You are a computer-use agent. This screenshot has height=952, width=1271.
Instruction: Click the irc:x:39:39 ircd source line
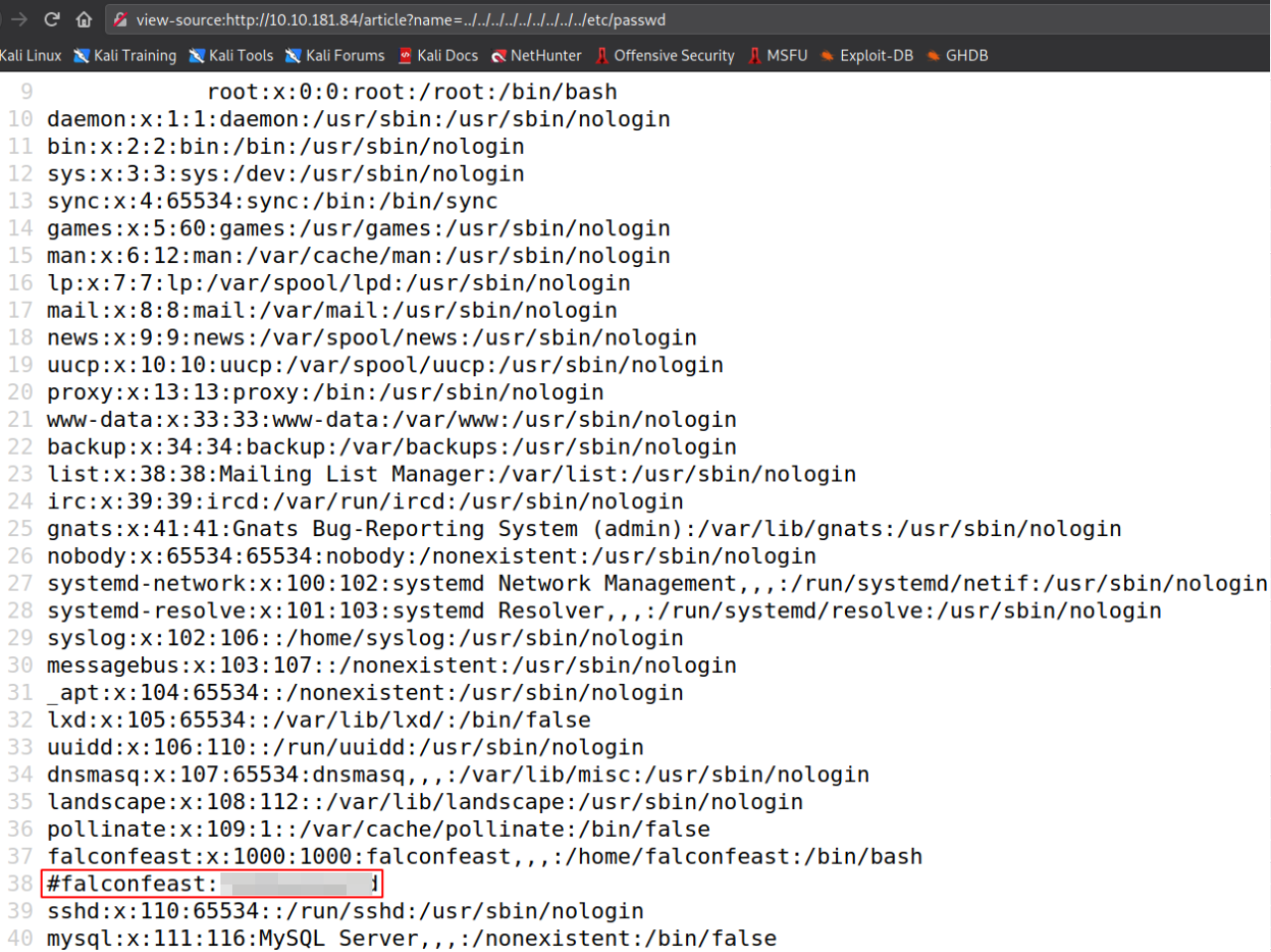click(x=365, y=501)
